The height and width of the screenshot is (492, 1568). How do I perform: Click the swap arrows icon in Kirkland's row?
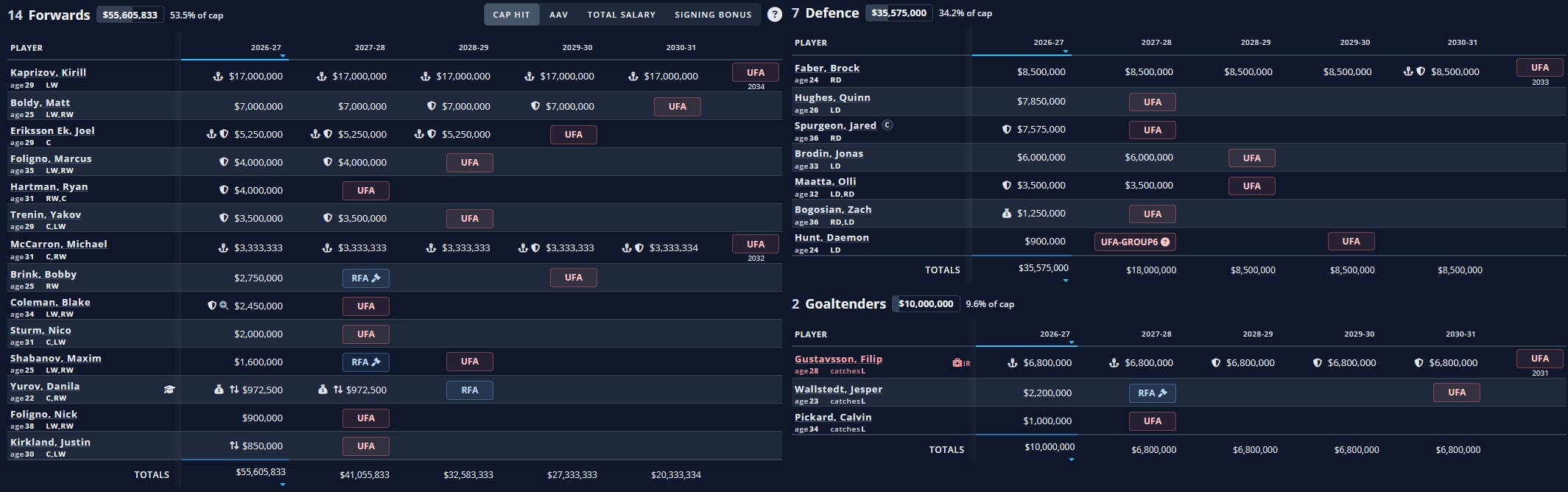point(234,446)
